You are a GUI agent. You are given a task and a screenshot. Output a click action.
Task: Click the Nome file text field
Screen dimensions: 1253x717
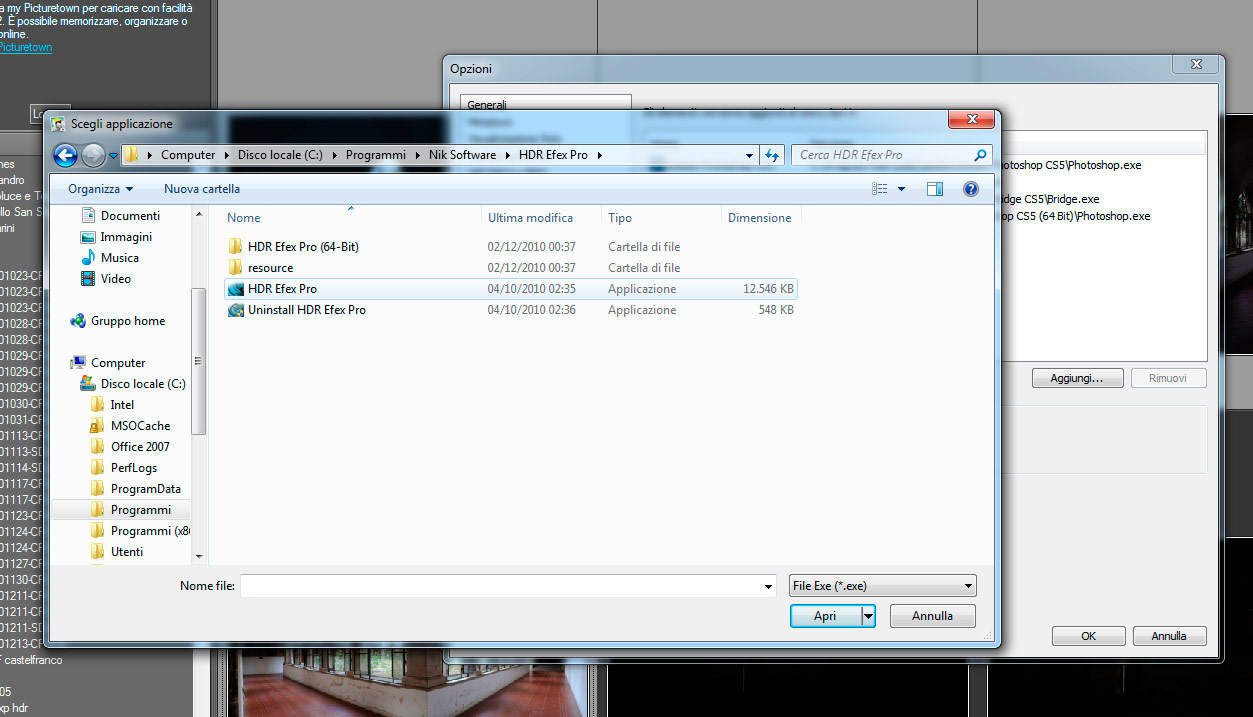click(500, 586)
